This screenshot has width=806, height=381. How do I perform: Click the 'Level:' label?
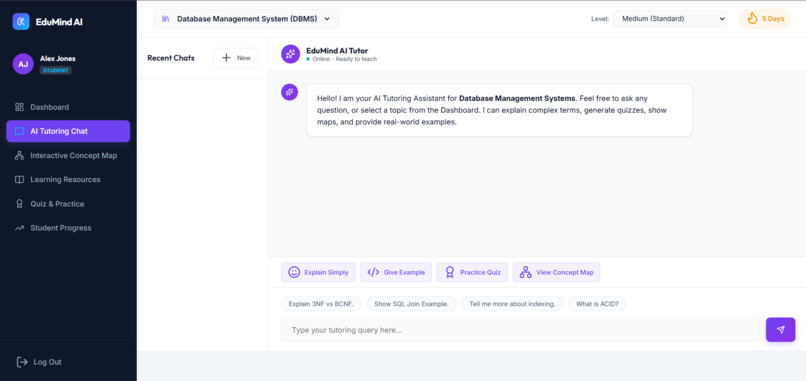pyautogui.click(x=600, y=19)
